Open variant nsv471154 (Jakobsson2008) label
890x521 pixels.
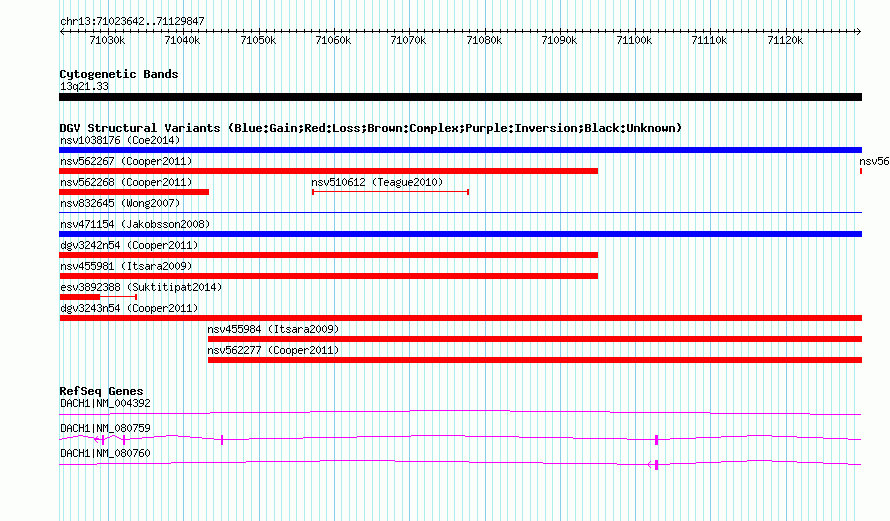[135, 224]
